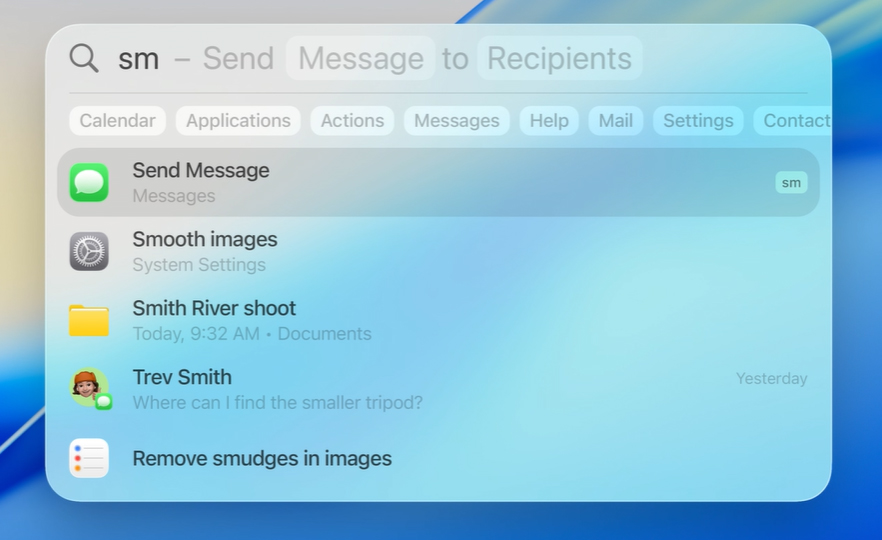The width and height of the screenshot is (882, 540).
Task: Click Trev Smith's avatar icon
Action: (x=89, y=388)
